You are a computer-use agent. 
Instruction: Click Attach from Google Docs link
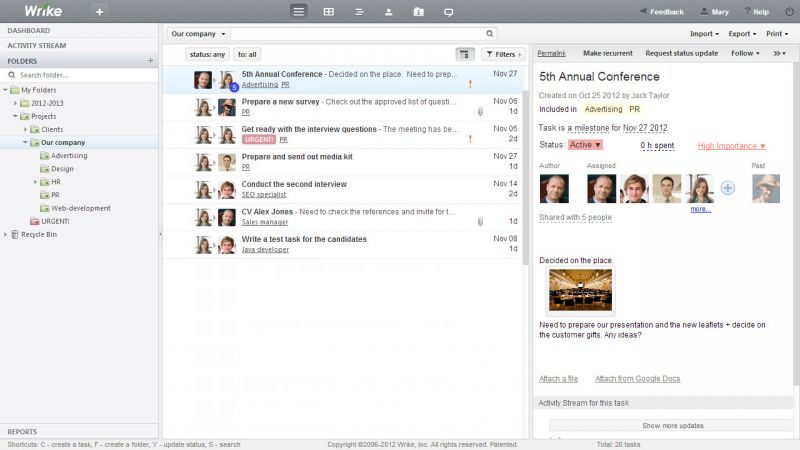[x=637, y=379]
